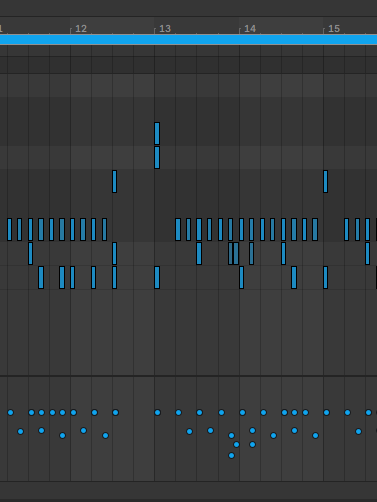Viewport: 377px width, 502px height.
Task: Click the divider above the velocity lane
Action: tap(188, 376)
